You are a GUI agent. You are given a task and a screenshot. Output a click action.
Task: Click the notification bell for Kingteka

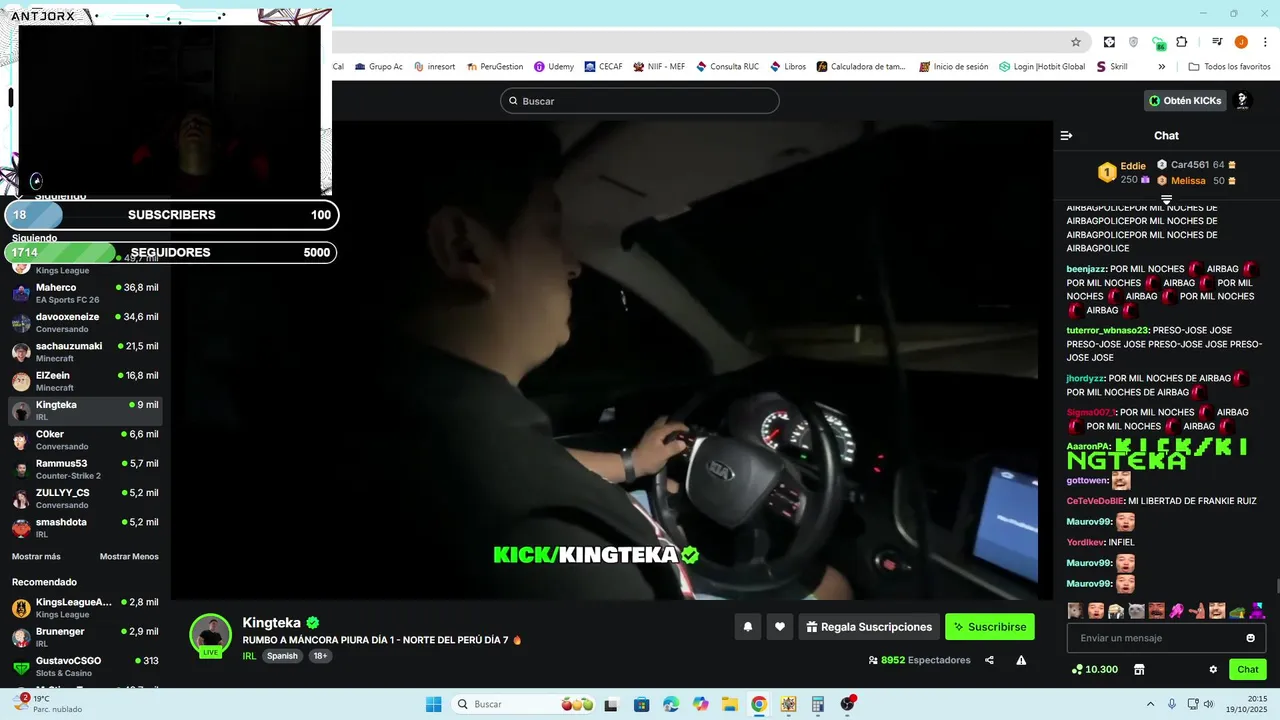[747, 627]
